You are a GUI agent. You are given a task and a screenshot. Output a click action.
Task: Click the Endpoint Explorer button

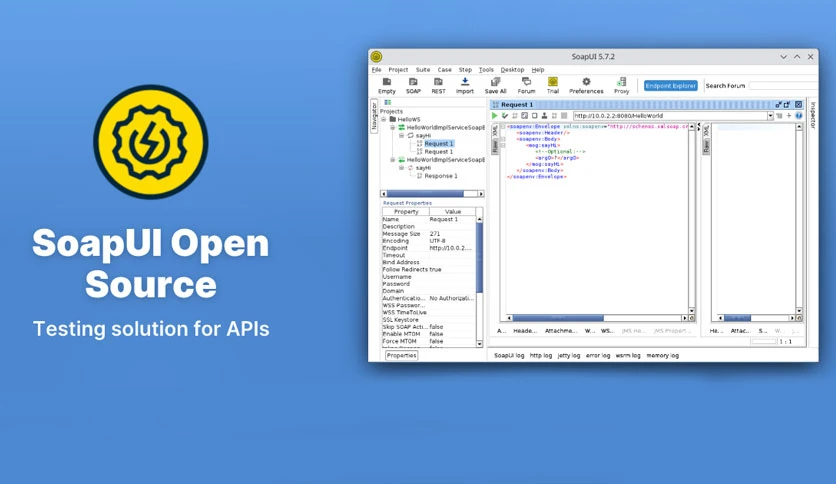click(x=671, y=86)
